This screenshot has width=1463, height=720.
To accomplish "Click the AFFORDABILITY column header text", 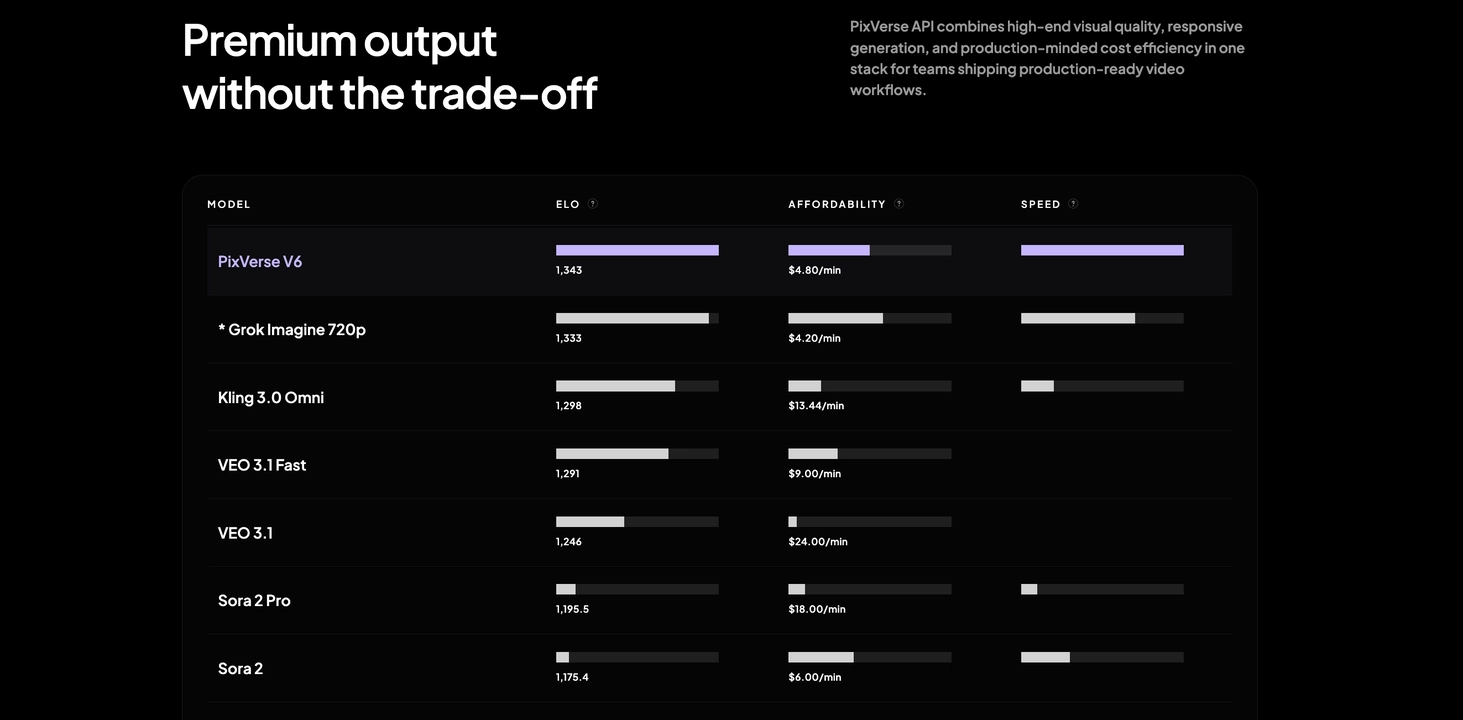I will point(837,205).
